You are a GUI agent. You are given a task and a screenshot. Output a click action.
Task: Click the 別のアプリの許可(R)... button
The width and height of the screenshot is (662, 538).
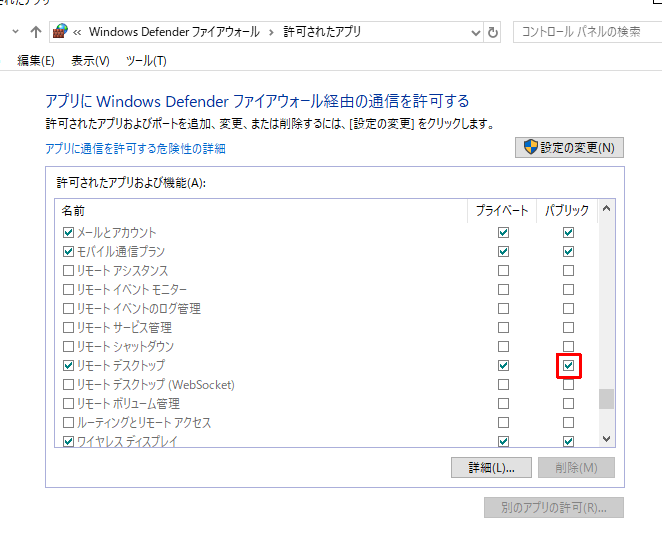click(x=554, y=508)
